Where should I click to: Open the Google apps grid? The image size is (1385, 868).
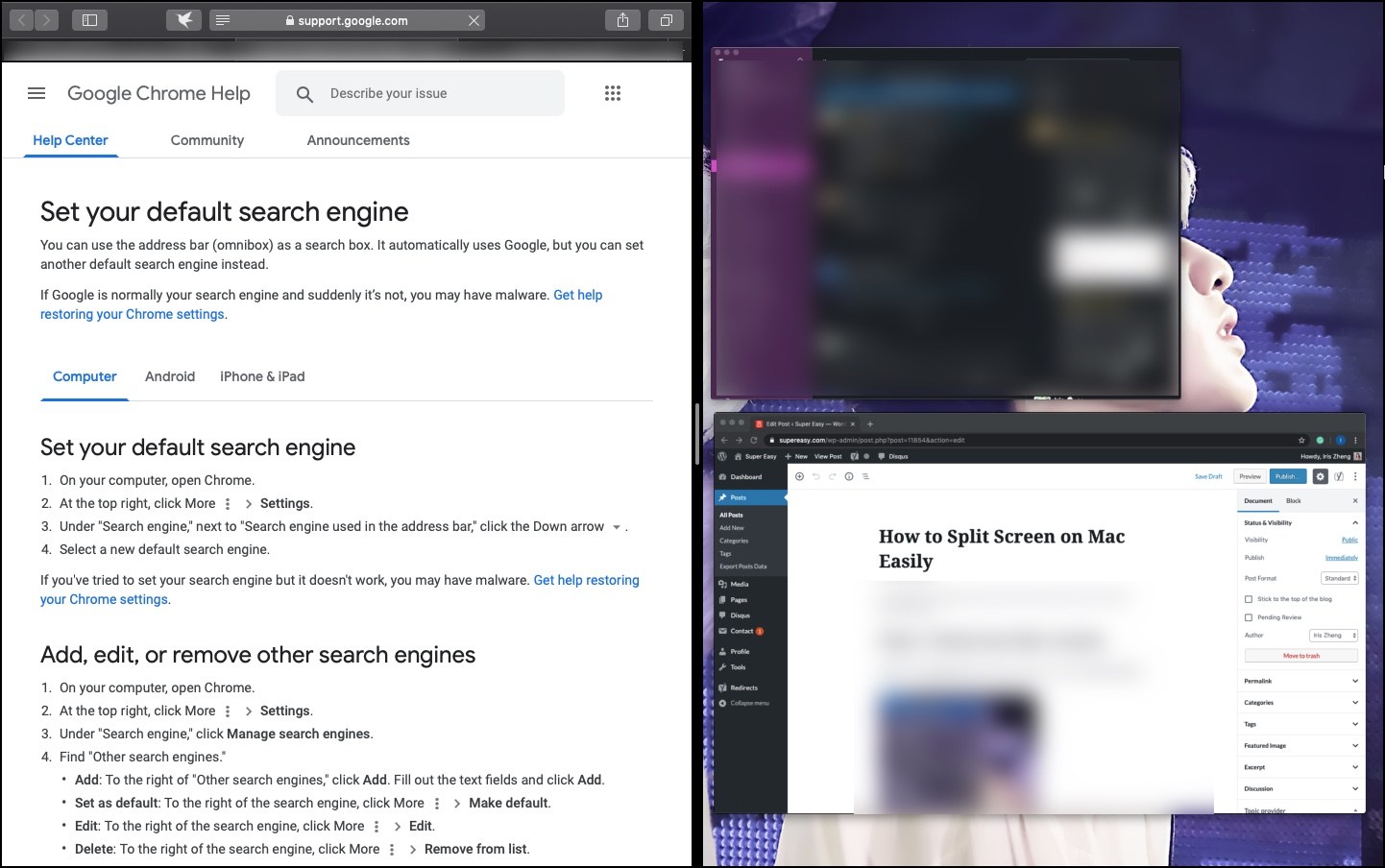613,93
